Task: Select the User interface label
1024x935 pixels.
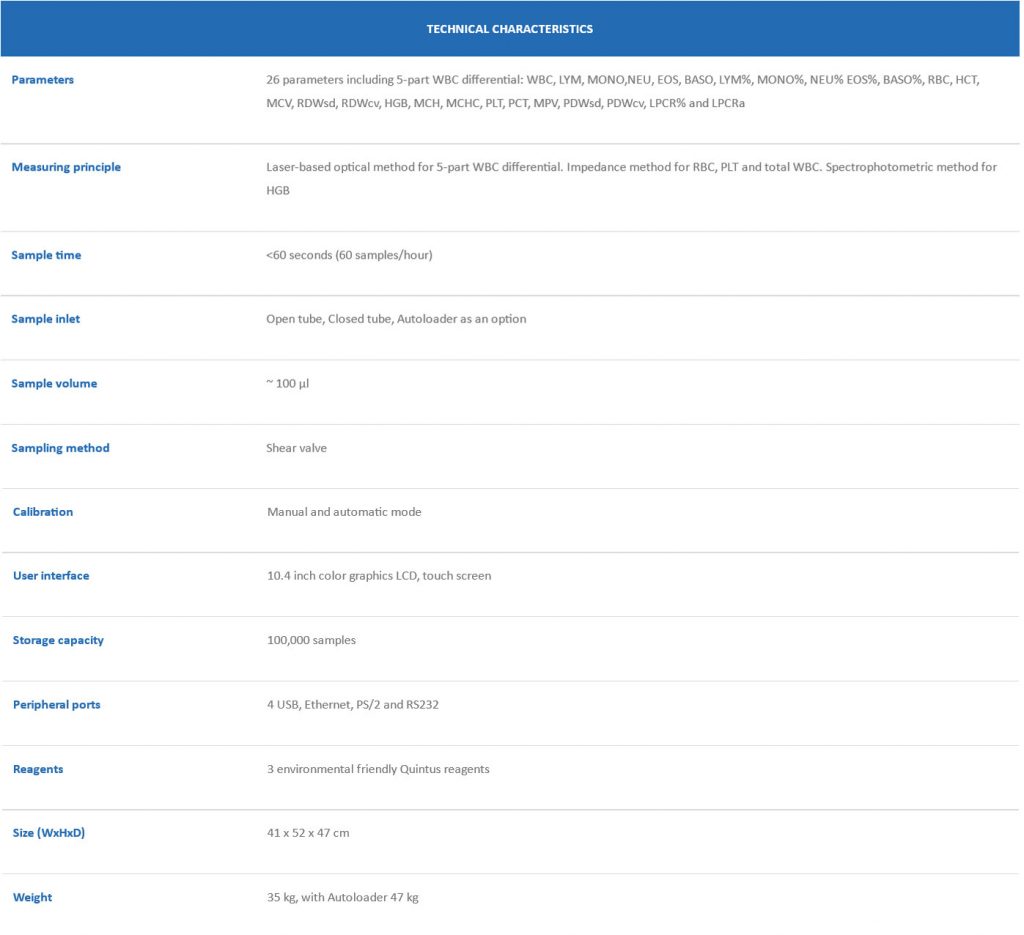Action: pos(51,576)
